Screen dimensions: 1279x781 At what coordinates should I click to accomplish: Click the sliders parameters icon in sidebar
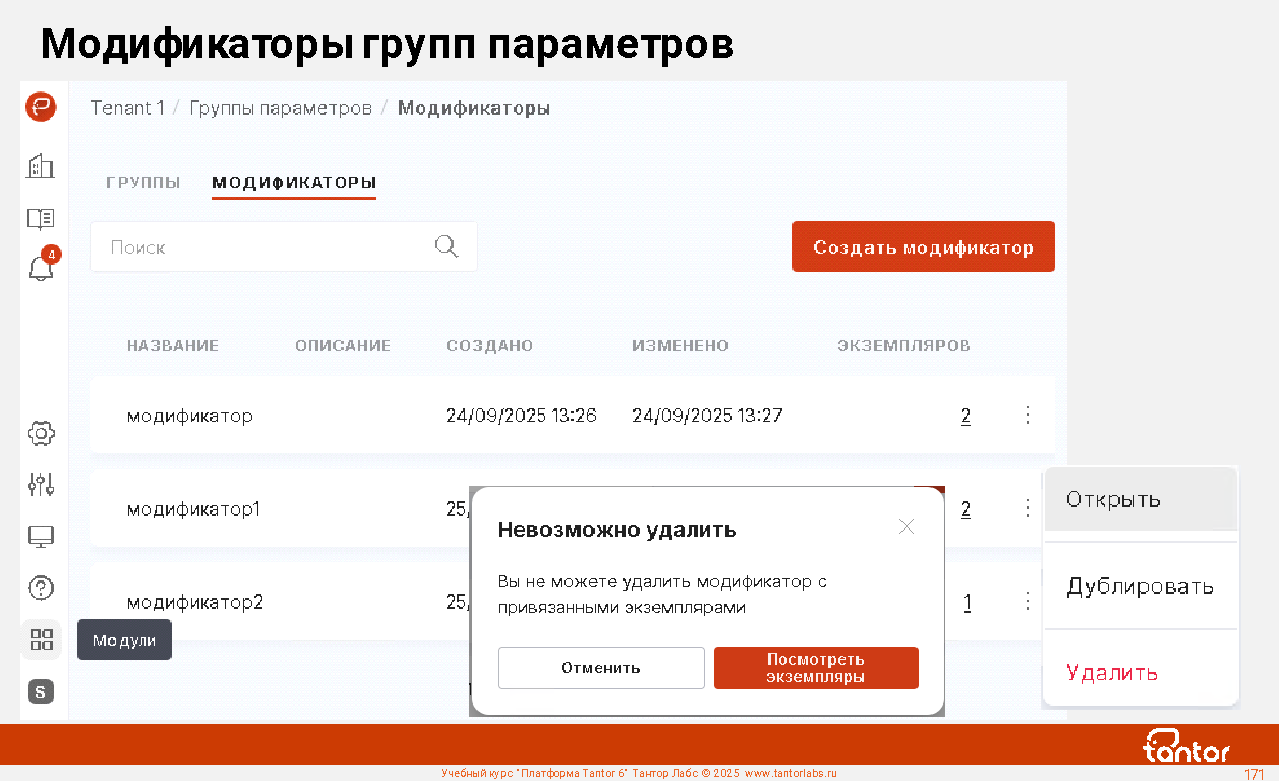pos(41,485)
